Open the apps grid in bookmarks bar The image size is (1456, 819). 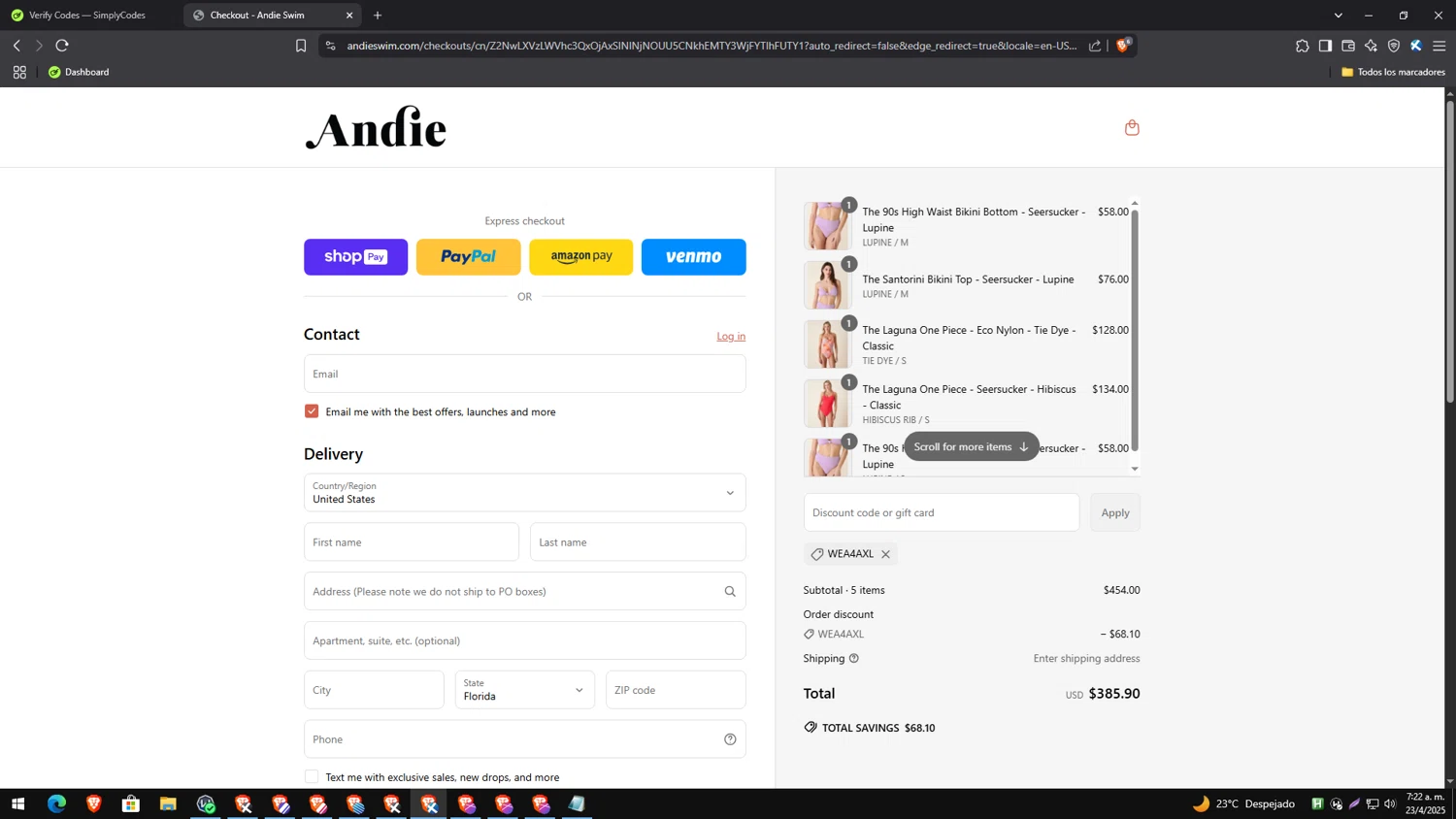pos(19,72)
